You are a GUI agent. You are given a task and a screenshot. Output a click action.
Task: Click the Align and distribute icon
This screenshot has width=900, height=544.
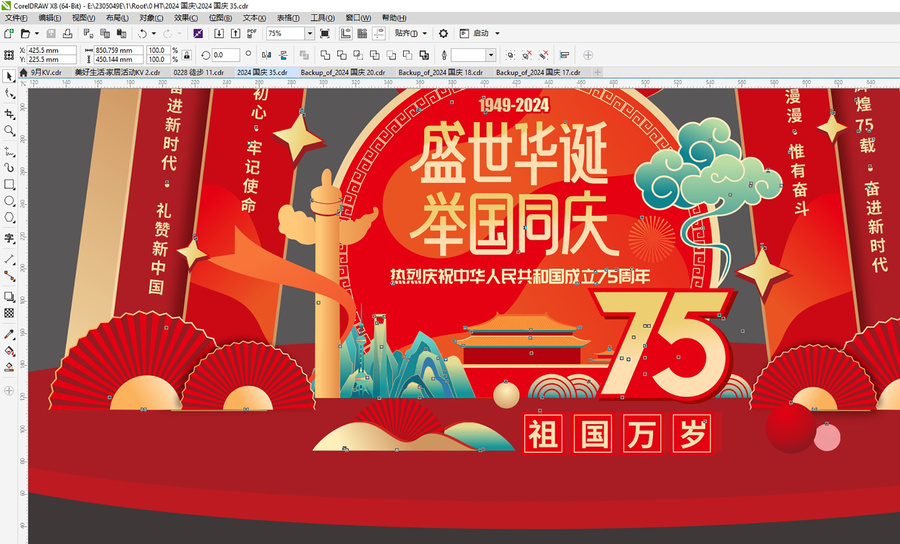pos(564,55)
